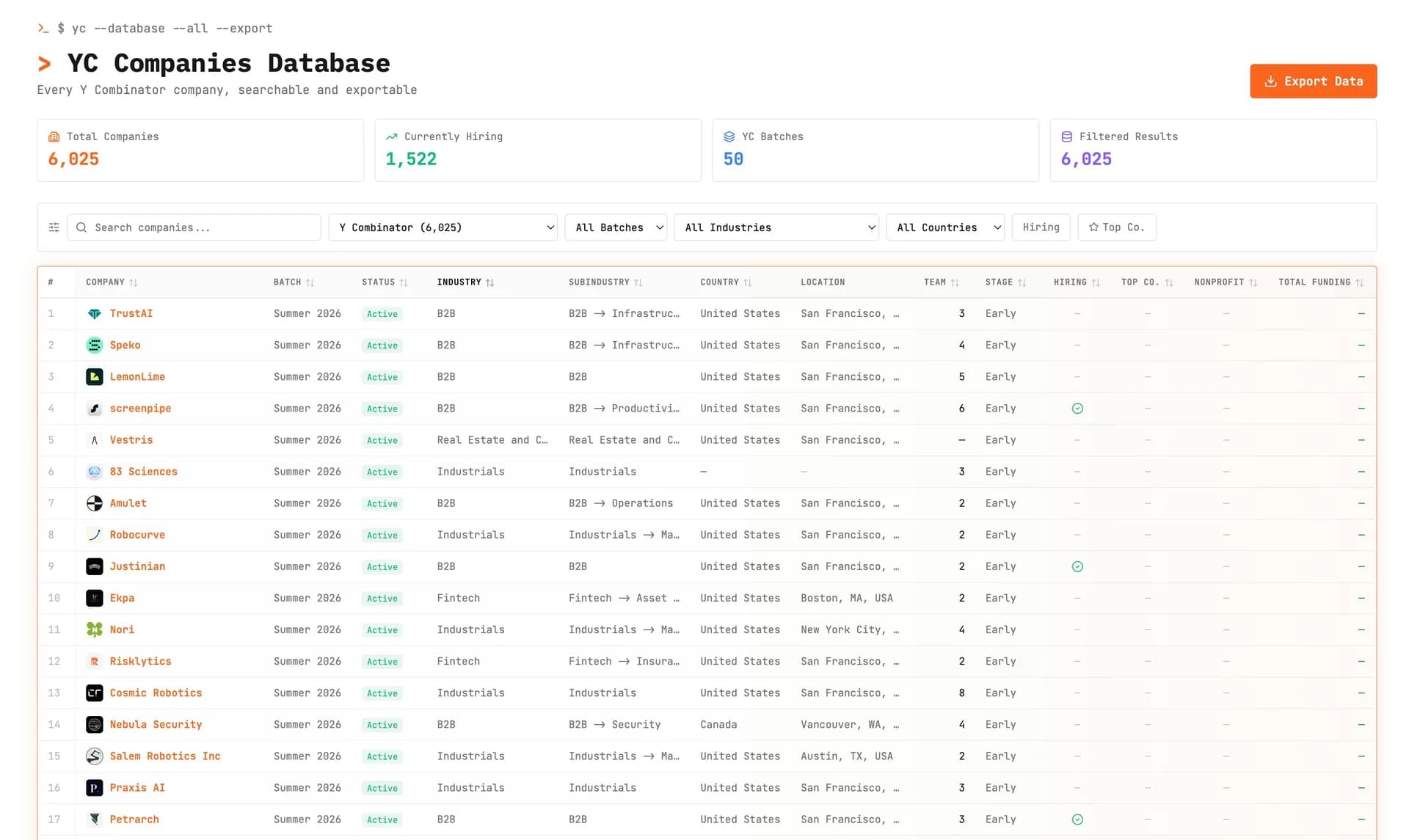The image size is (1409, 840).
Task: Click the TrustAI company logo icon
Action: (x=94, y=314)
